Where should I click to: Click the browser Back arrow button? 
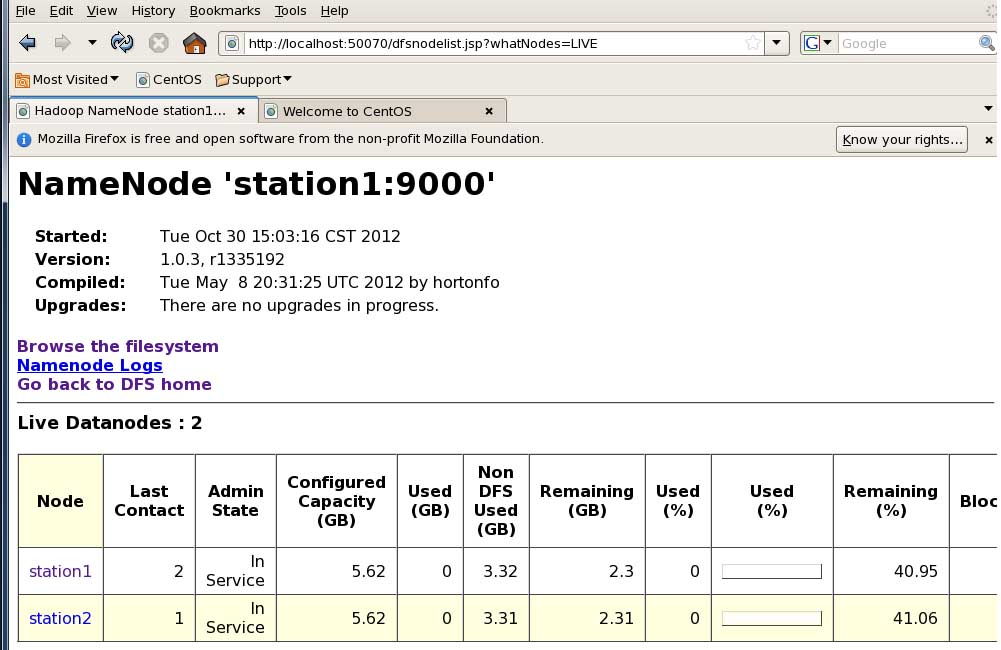28,43
